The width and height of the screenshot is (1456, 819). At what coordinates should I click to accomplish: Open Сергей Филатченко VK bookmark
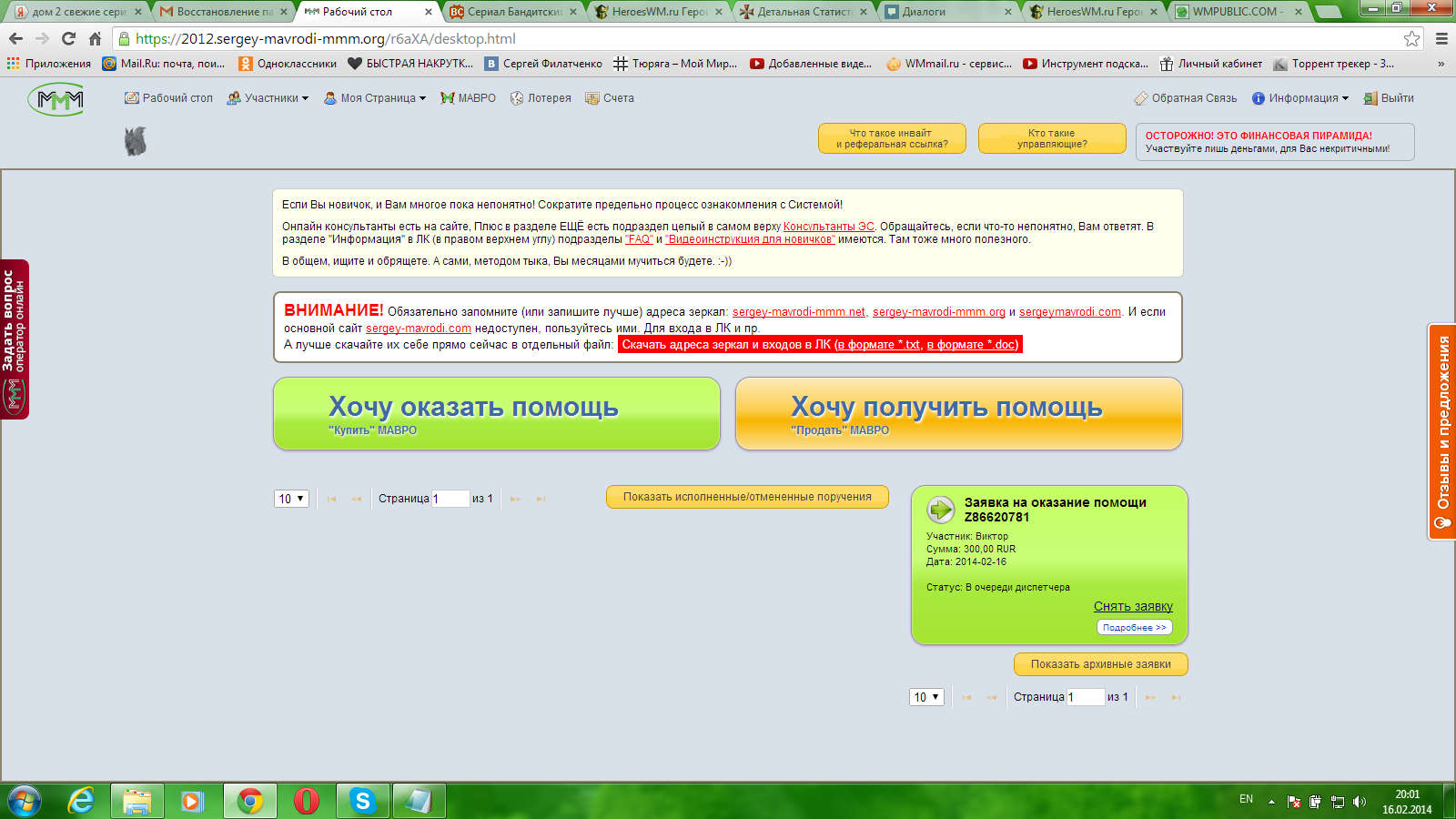[543, 64]
